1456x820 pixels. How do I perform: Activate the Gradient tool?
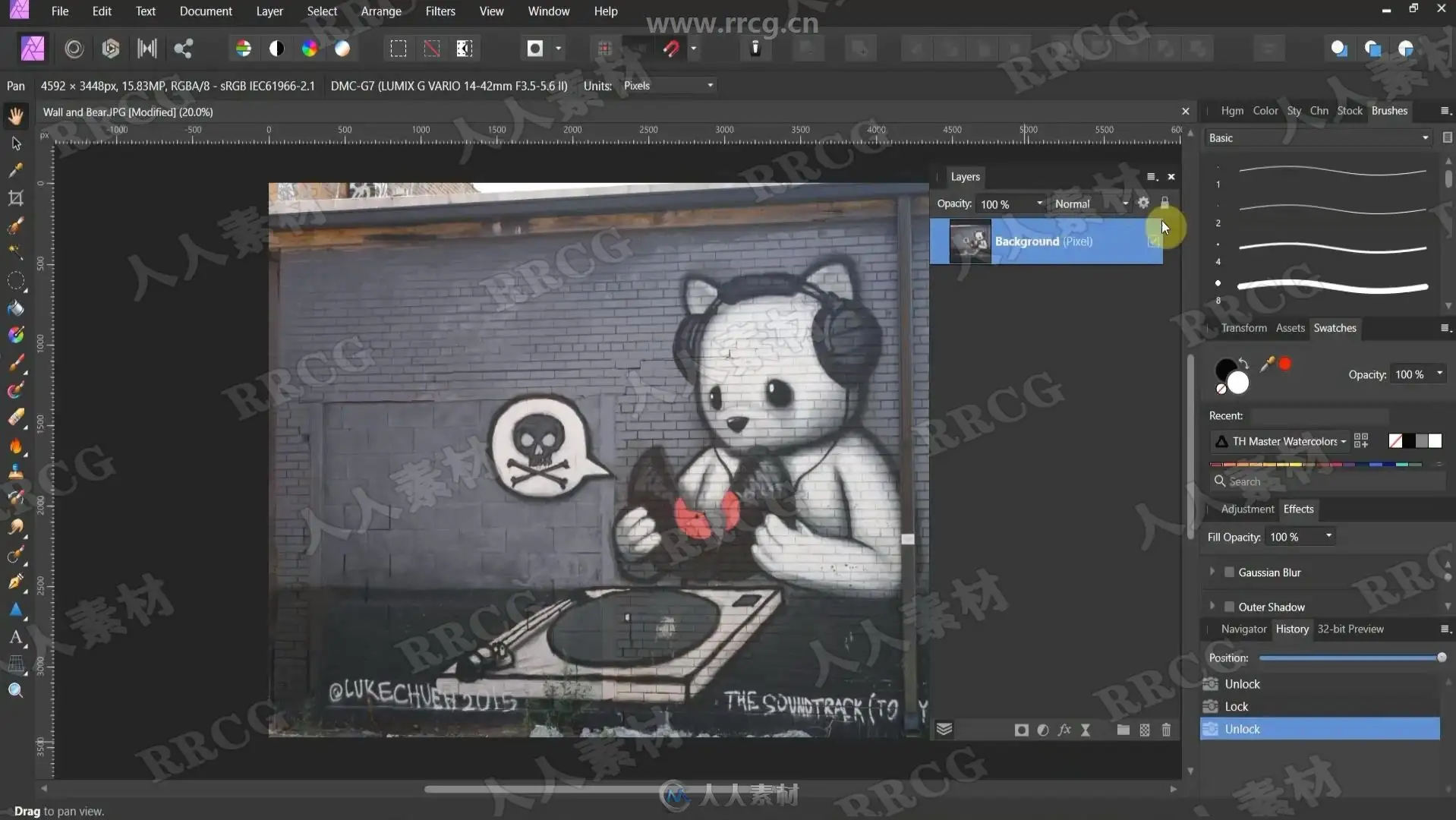point(16,335)
